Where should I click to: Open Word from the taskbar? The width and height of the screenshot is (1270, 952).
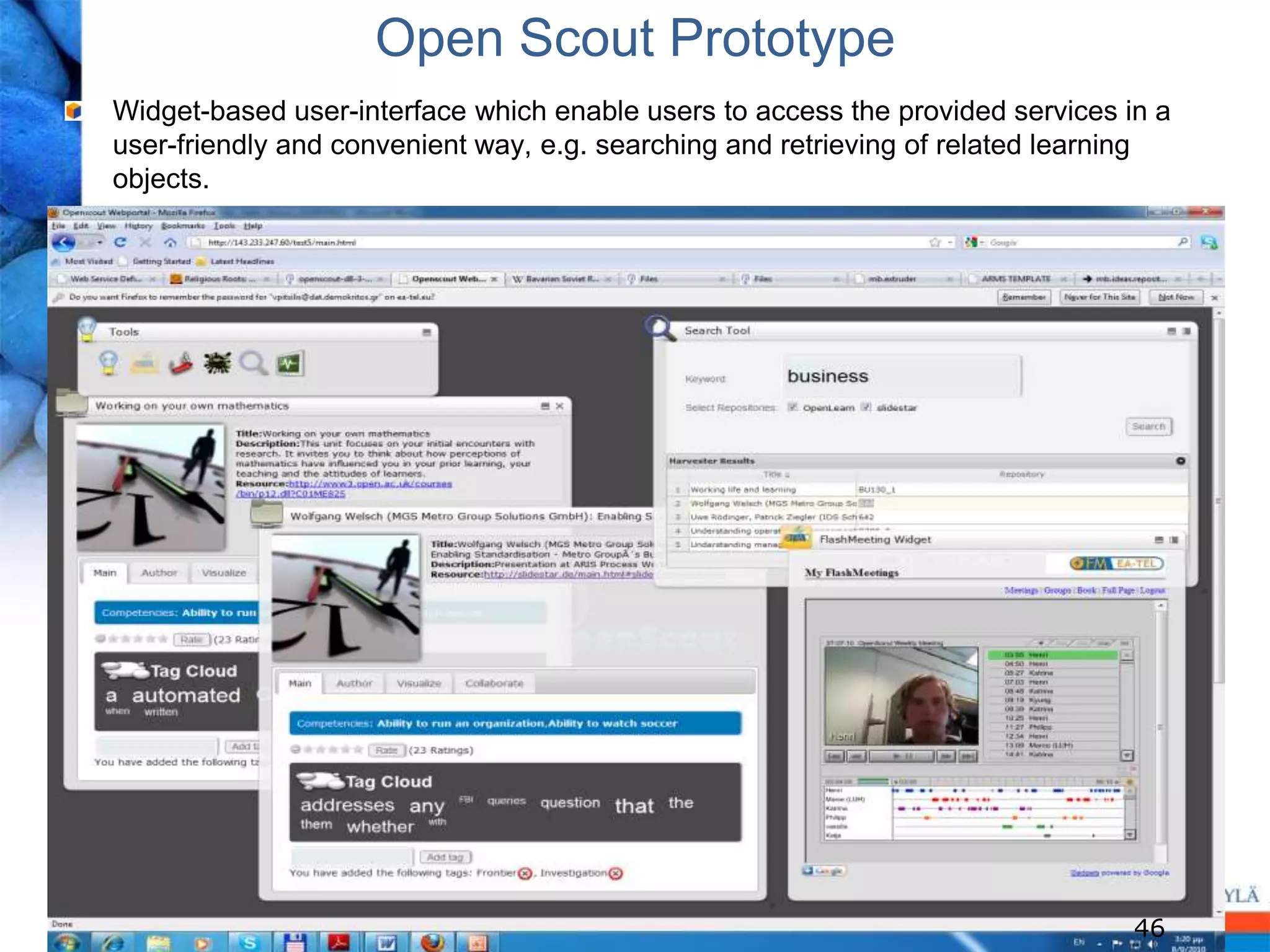pos(386,943)
